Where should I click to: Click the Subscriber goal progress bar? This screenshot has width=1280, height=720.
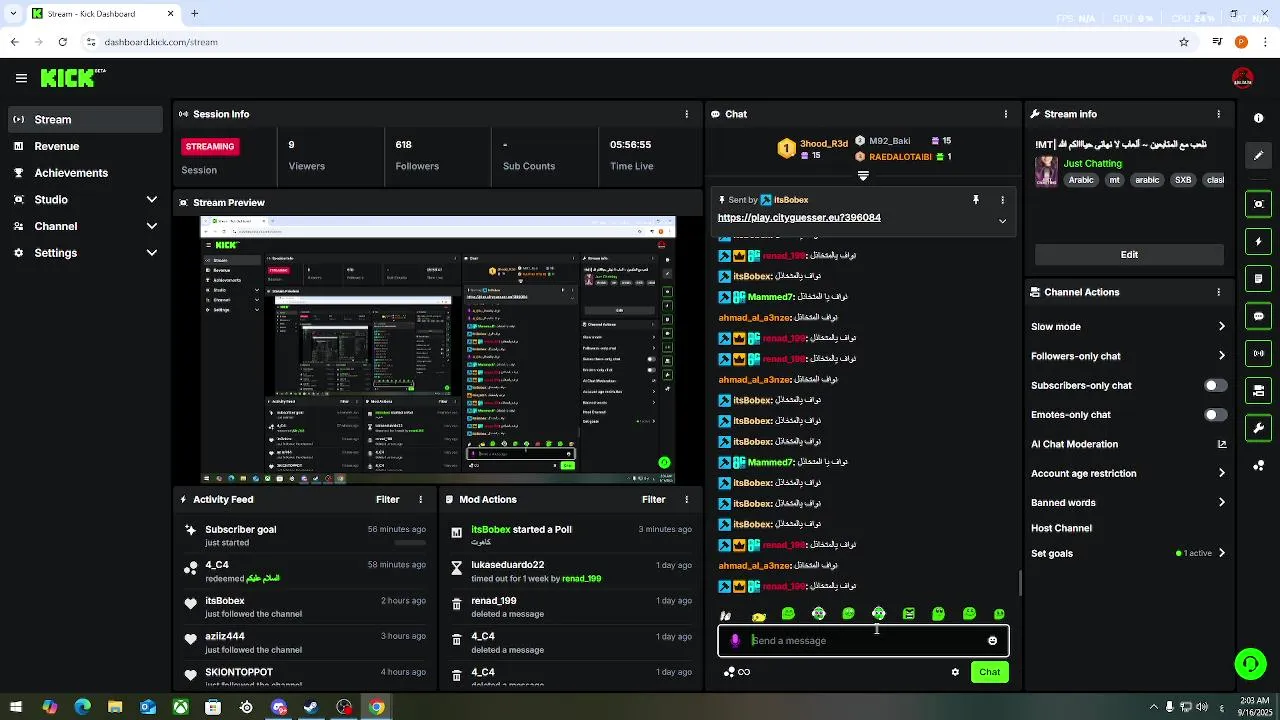pos(410,543)
